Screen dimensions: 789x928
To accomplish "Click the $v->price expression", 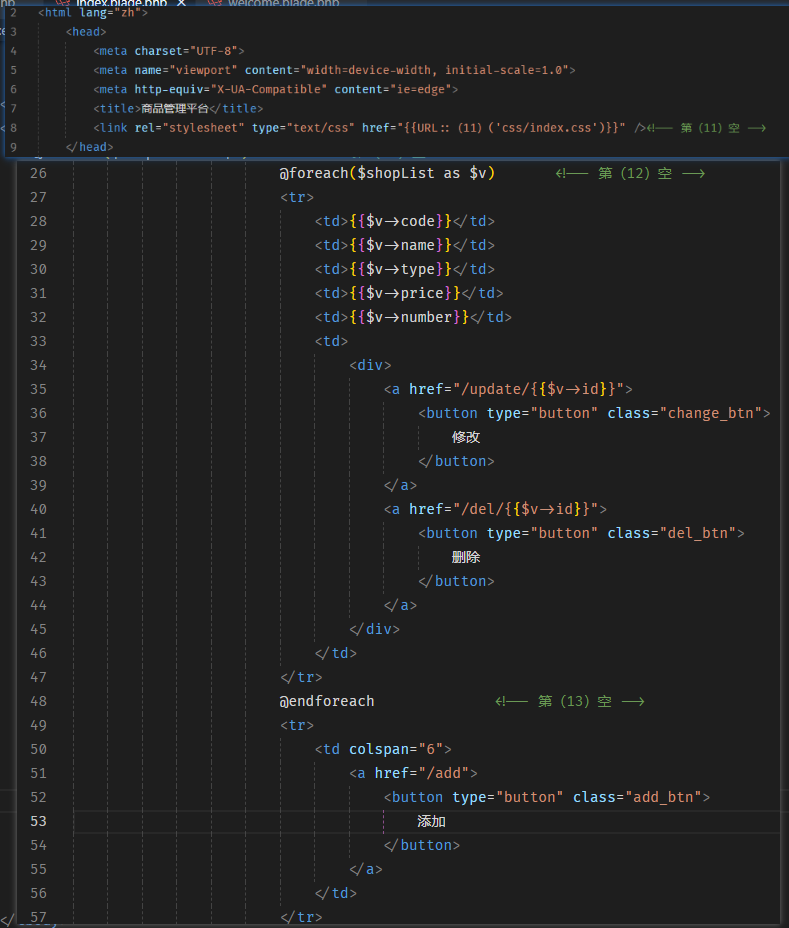I will (405, 293).
